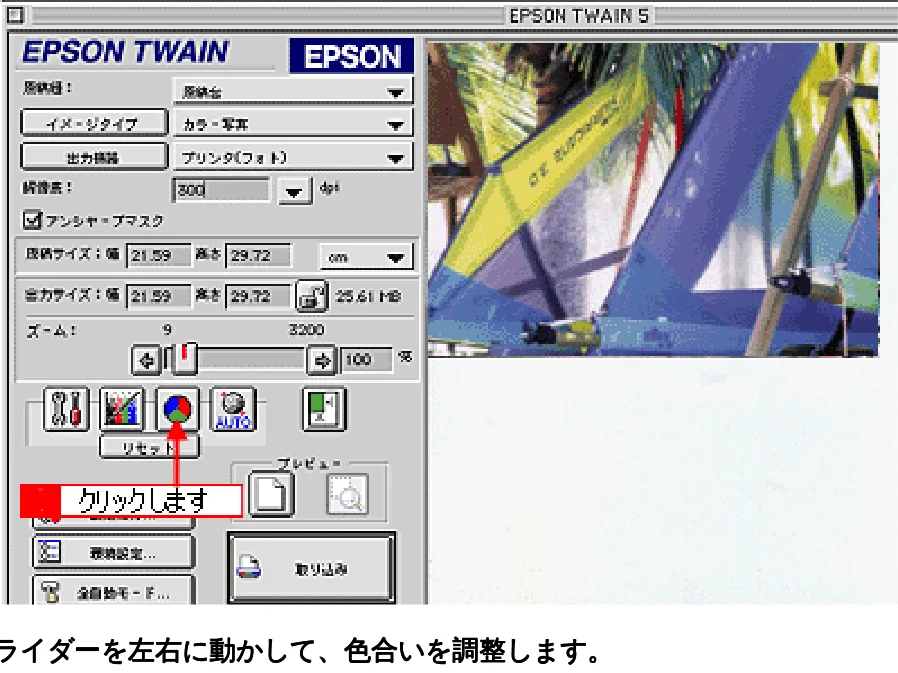Viewport: 898px width, 673px height.
Task: Click the output width 21.59 field
Action: tap(159, 296)
